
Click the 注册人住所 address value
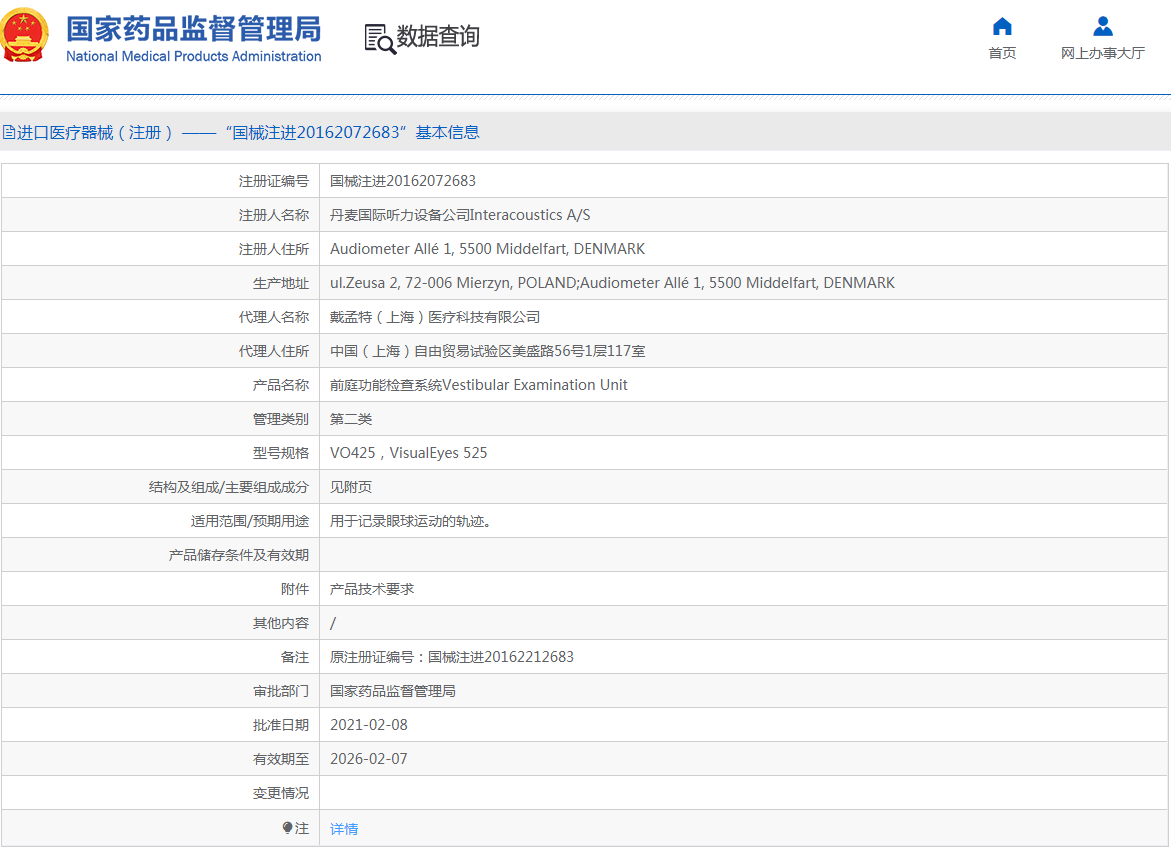pyautogui.click(x=488, y=249)
